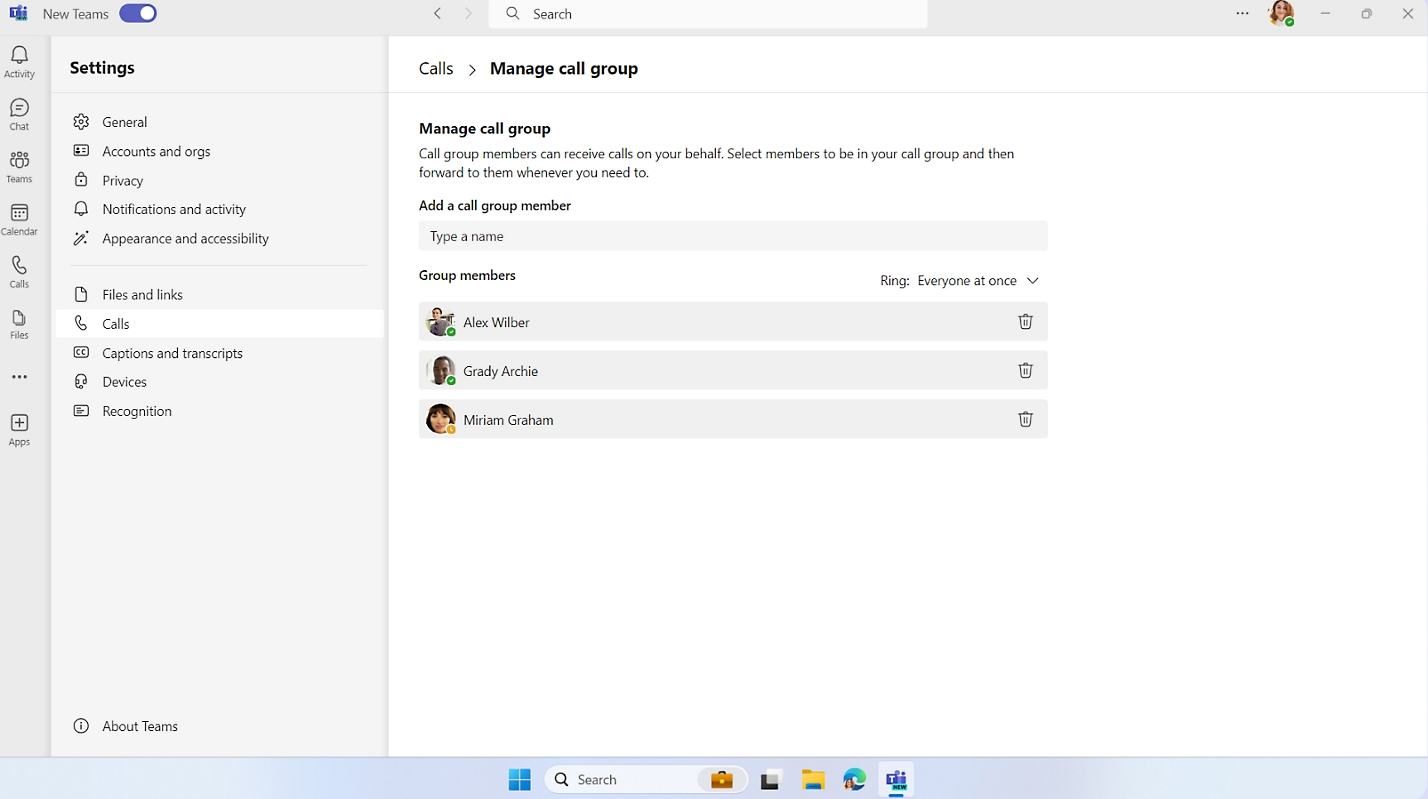Viewport: 1428px width, 799px height.
Task: Open the Windows Start menu
Action: click(520, 780)
